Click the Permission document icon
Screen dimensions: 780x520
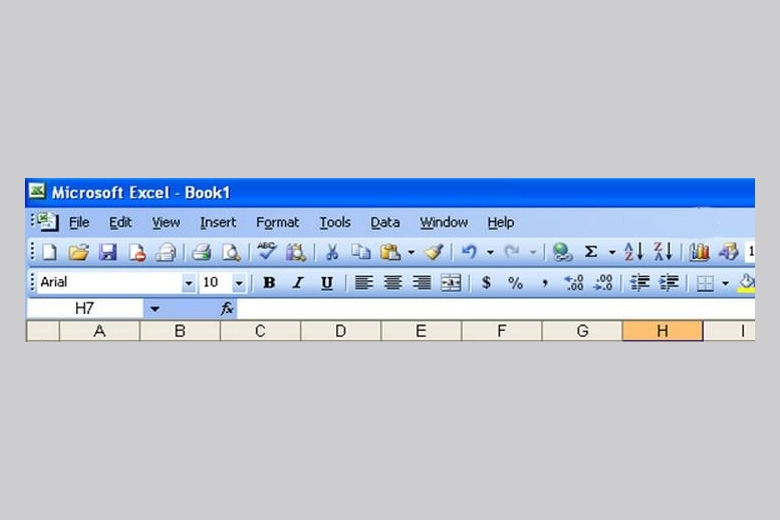coord(137,252)
